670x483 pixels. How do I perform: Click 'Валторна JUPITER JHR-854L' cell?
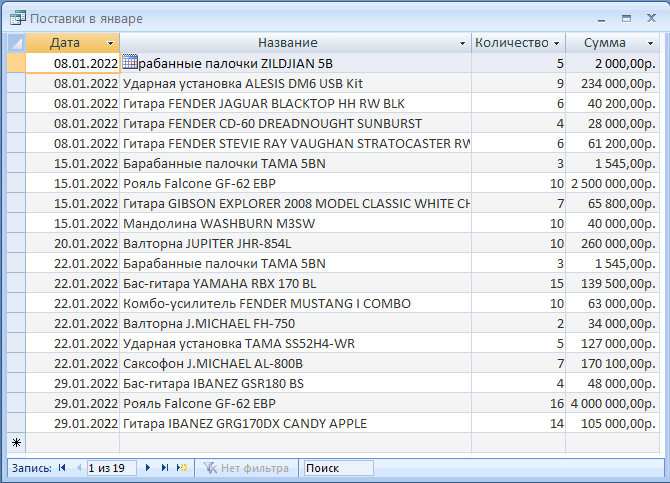[295, 243]
